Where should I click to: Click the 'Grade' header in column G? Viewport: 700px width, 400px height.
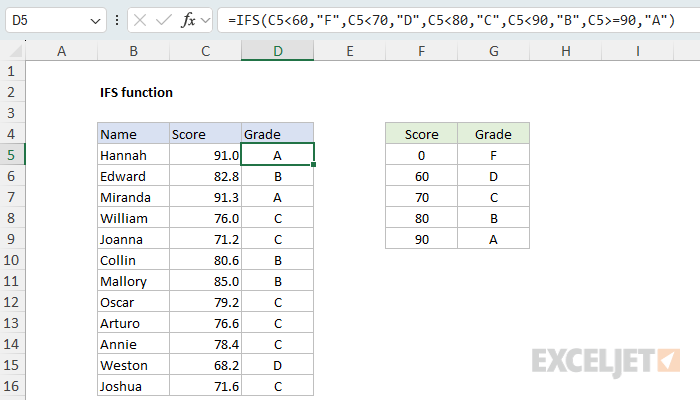pyautogui.click(x=493, y=134)
